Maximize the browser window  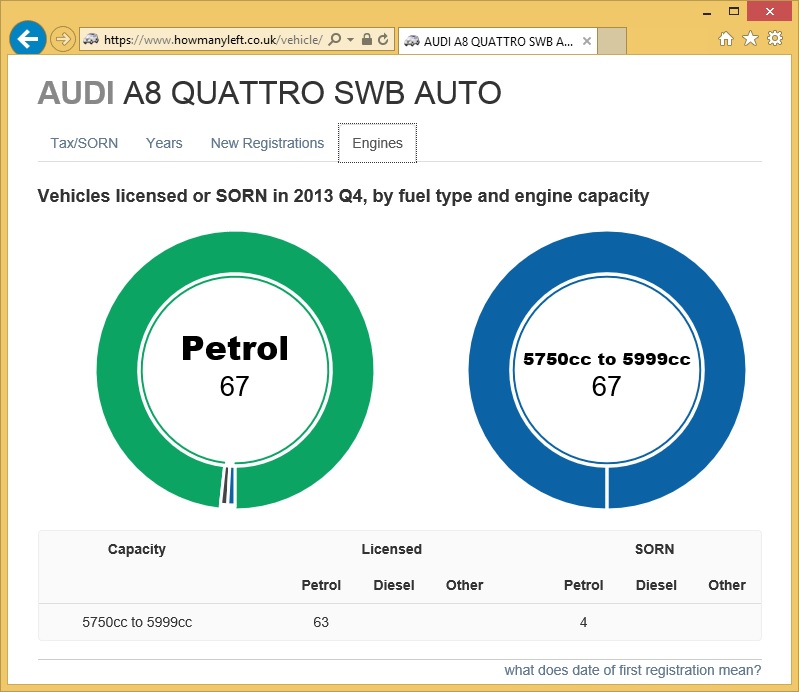click(x=734, y=11)
